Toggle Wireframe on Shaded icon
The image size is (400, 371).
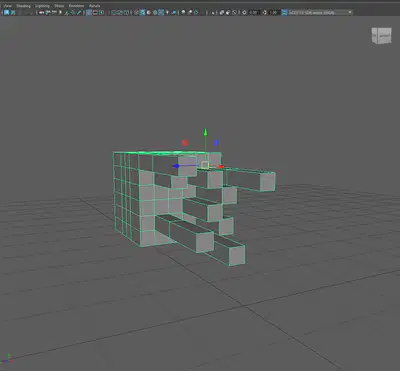tap(155, 12)
